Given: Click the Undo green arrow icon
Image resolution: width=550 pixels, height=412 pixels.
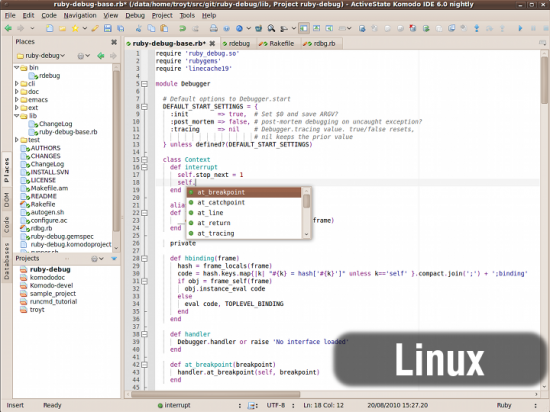Looking at the screenshot, I should point(182,28).
